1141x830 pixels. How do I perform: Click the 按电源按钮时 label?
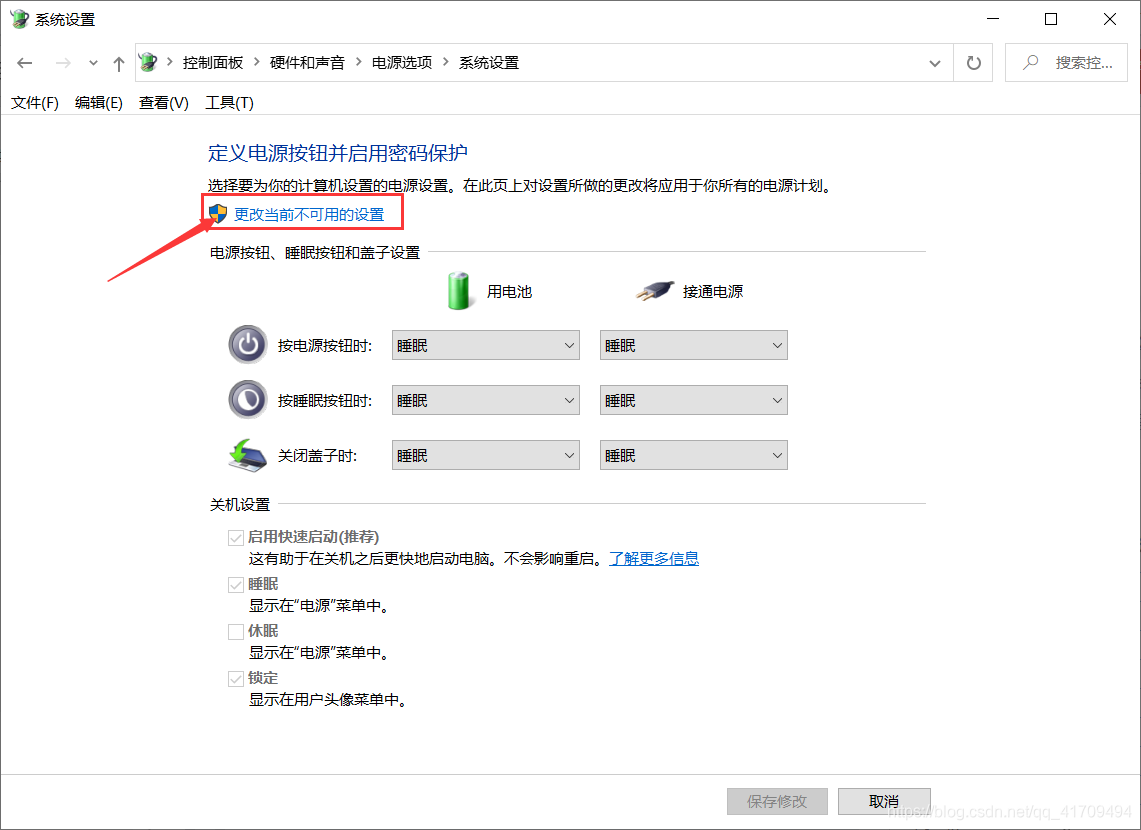pos(325,346)
